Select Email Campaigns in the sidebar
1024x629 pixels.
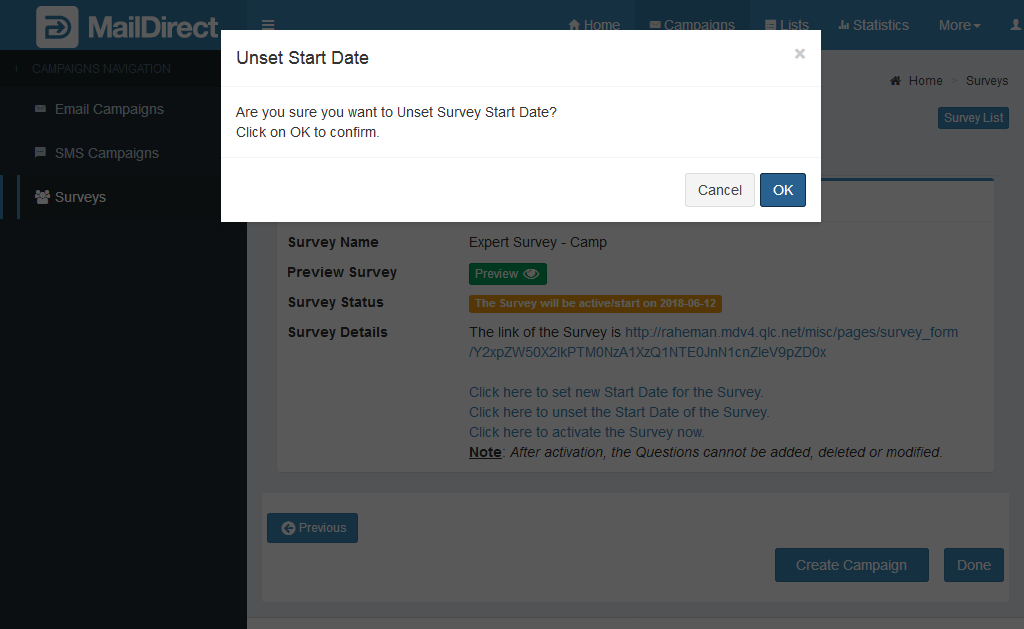109,109
